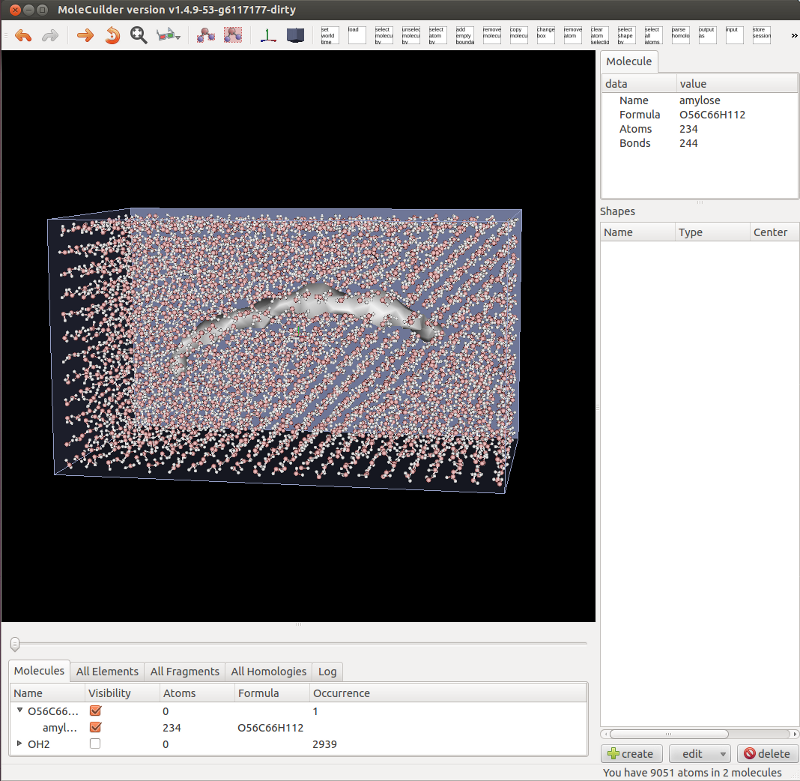This screenshot has width=800, height=781.
Task: Click the magnifier zoom-to-fit icon
Action: pos(138,35)
